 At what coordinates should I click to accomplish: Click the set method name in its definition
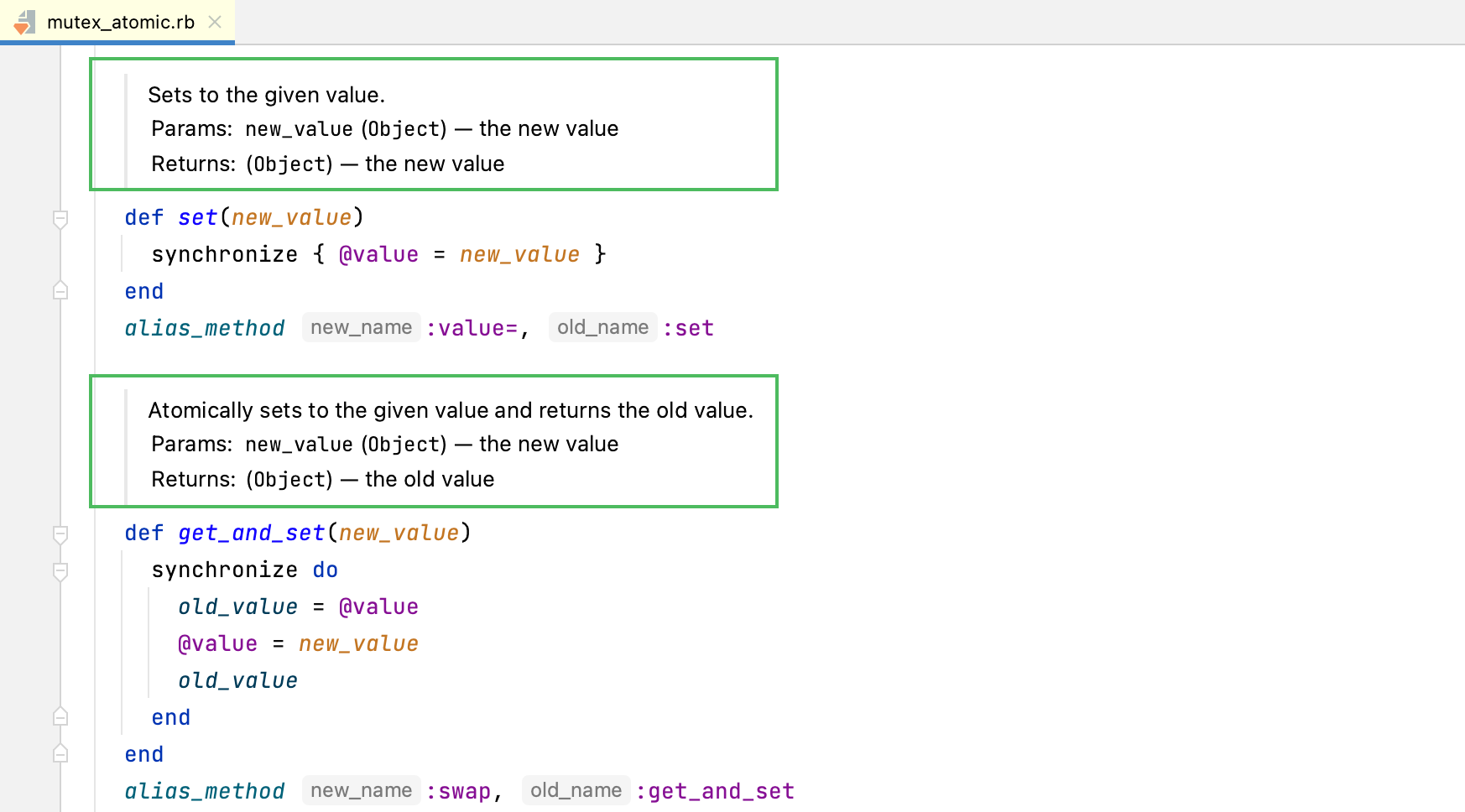(197, 218)
